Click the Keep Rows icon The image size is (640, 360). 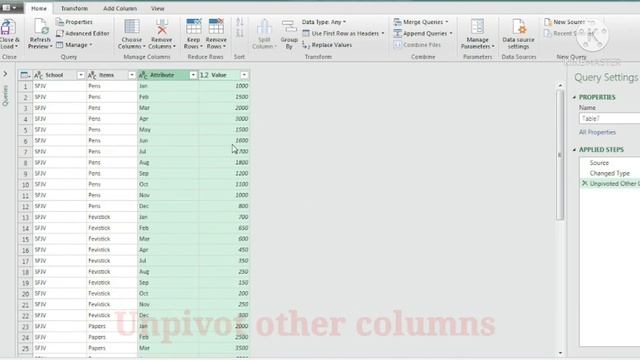(193, 27)
